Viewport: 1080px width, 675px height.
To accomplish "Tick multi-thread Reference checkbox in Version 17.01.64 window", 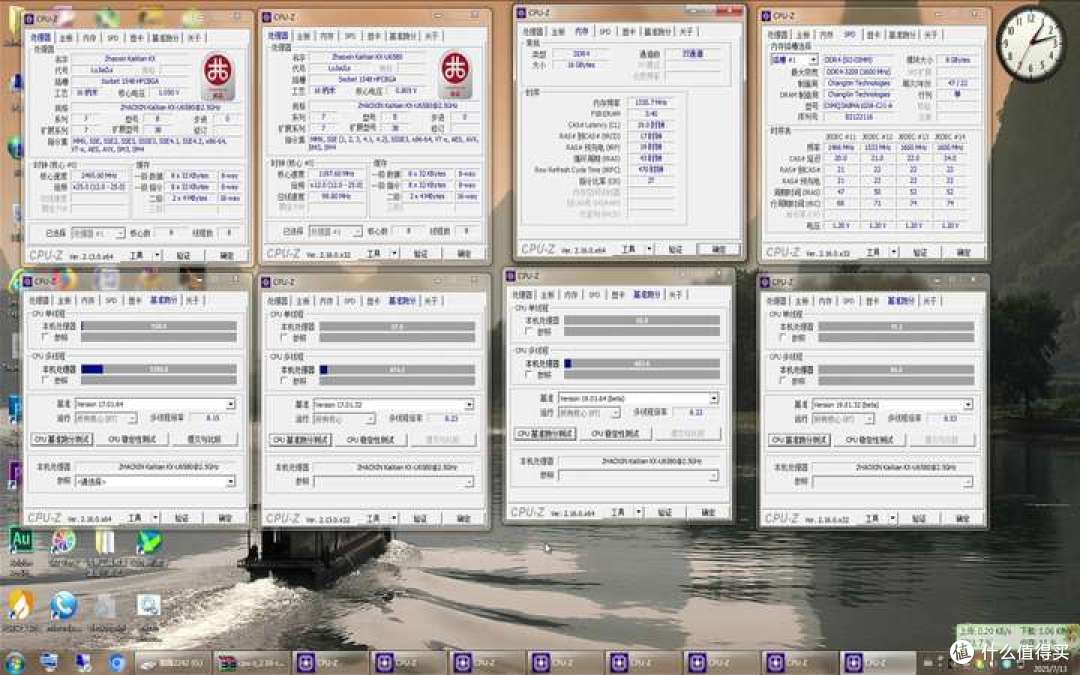I will tap(45, 380).
